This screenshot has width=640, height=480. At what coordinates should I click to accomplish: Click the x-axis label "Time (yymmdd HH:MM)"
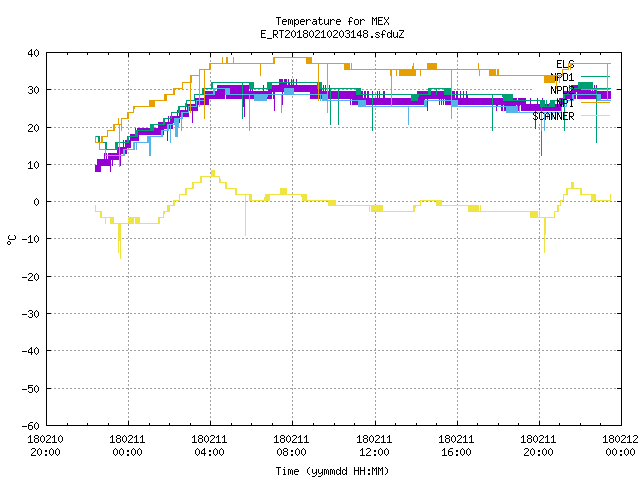[332, 471]
